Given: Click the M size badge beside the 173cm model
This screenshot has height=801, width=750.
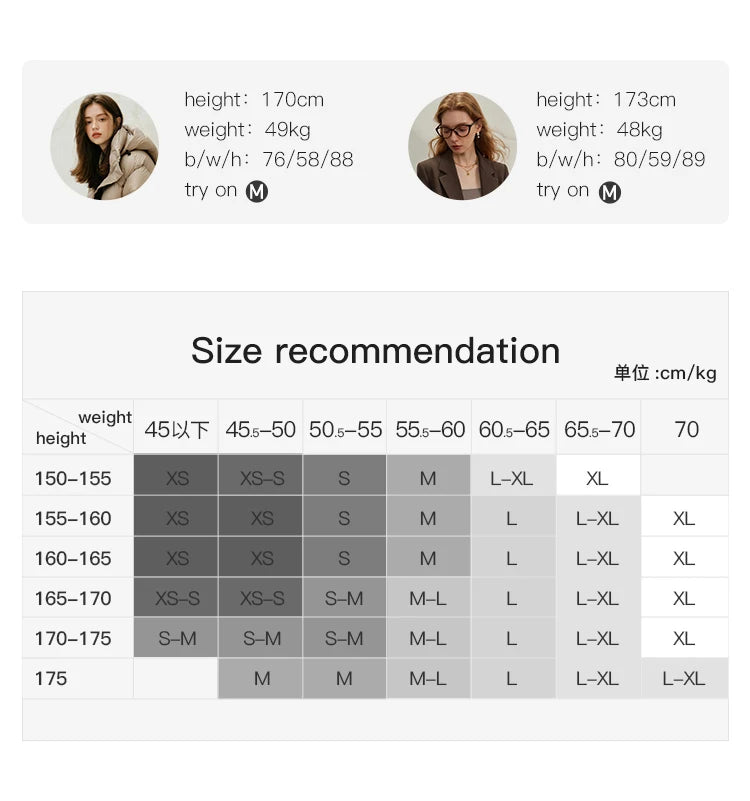Looking at the screenshot, I should click(610, 192).
